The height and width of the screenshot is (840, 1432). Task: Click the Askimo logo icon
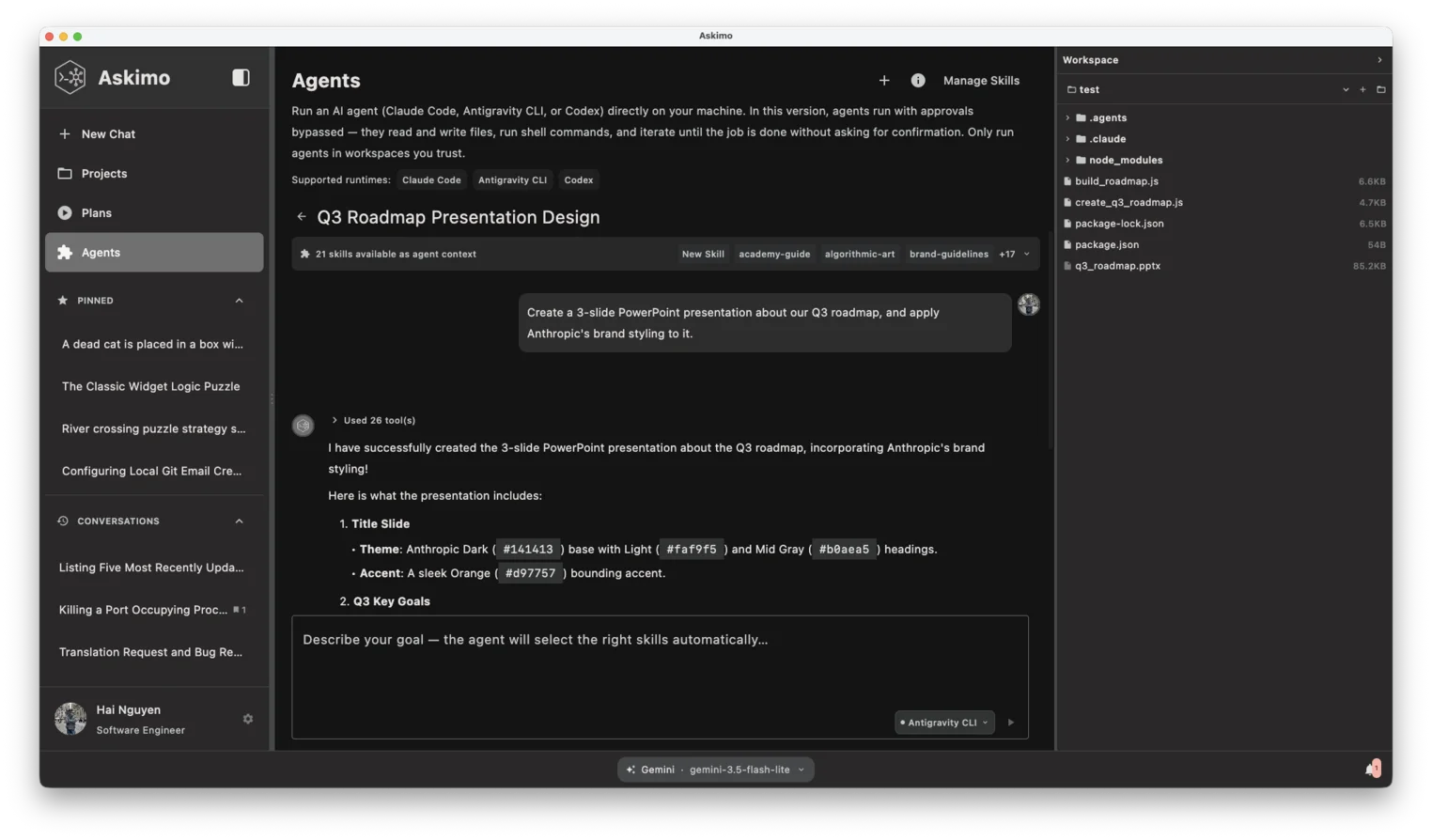pos(70,78)
